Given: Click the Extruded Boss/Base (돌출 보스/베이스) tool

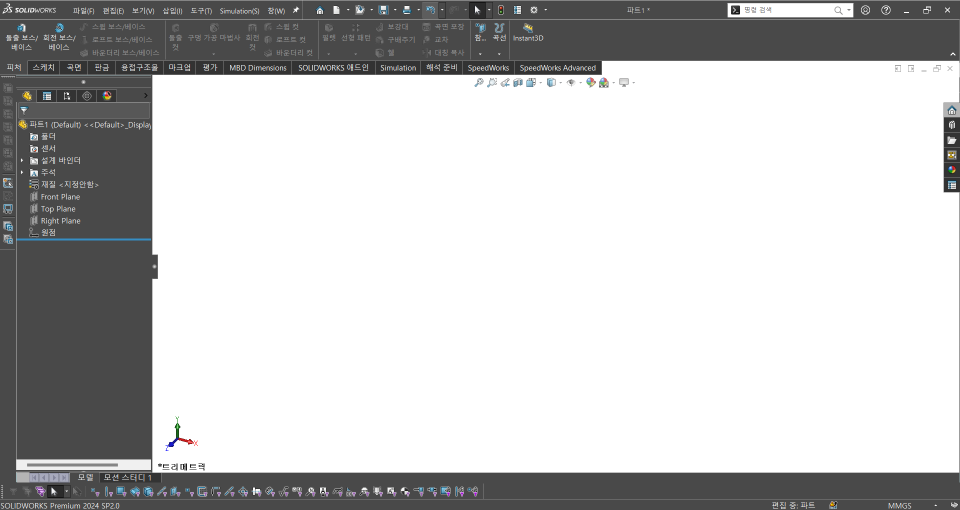Looking at the screenshot, I should (21, 37).
